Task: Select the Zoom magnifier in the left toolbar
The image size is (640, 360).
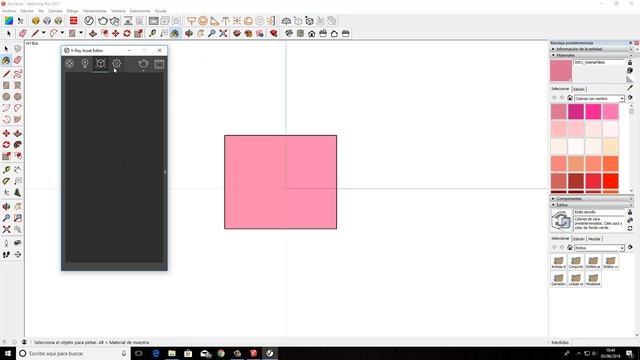Action: 6,218
